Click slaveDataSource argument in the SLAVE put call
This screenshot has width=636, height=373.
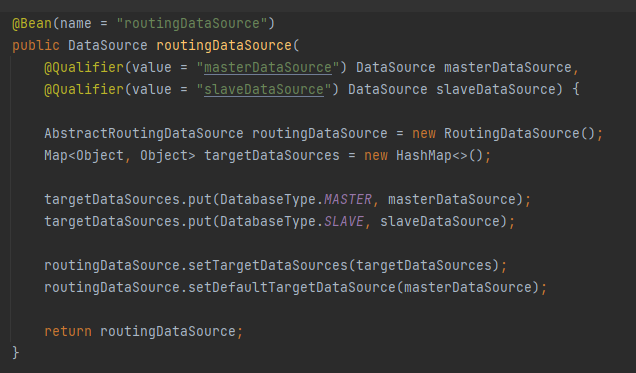point(440,221)
